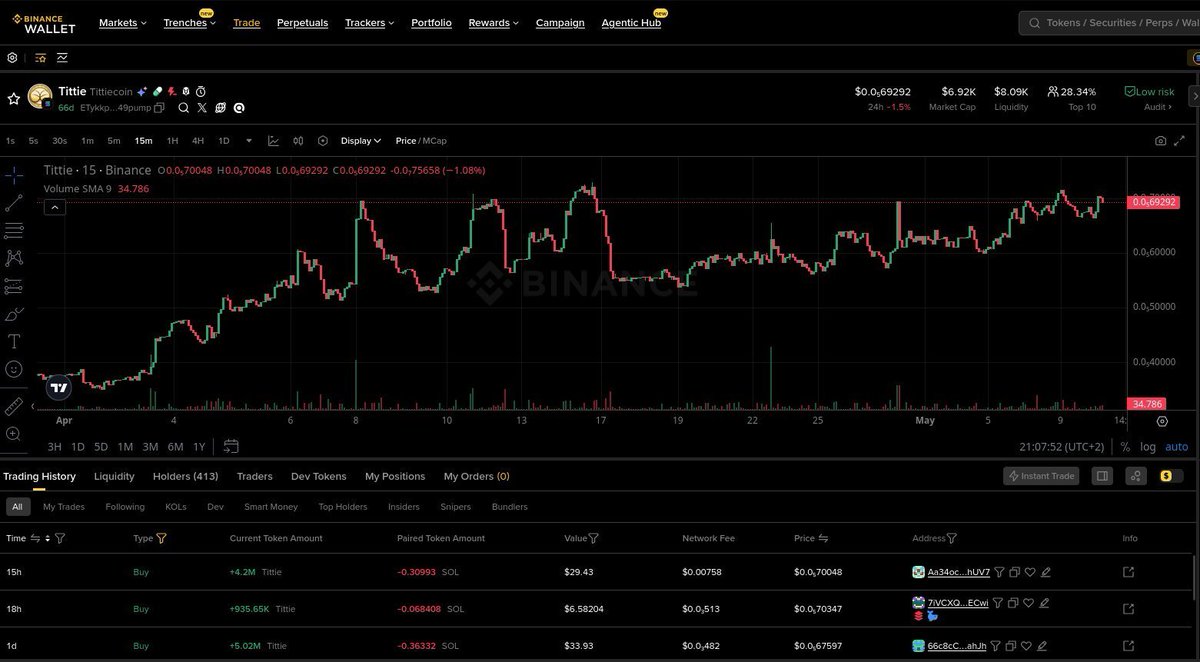
Task: Toggle percent scale on price axis
Action: point(1125,447)
